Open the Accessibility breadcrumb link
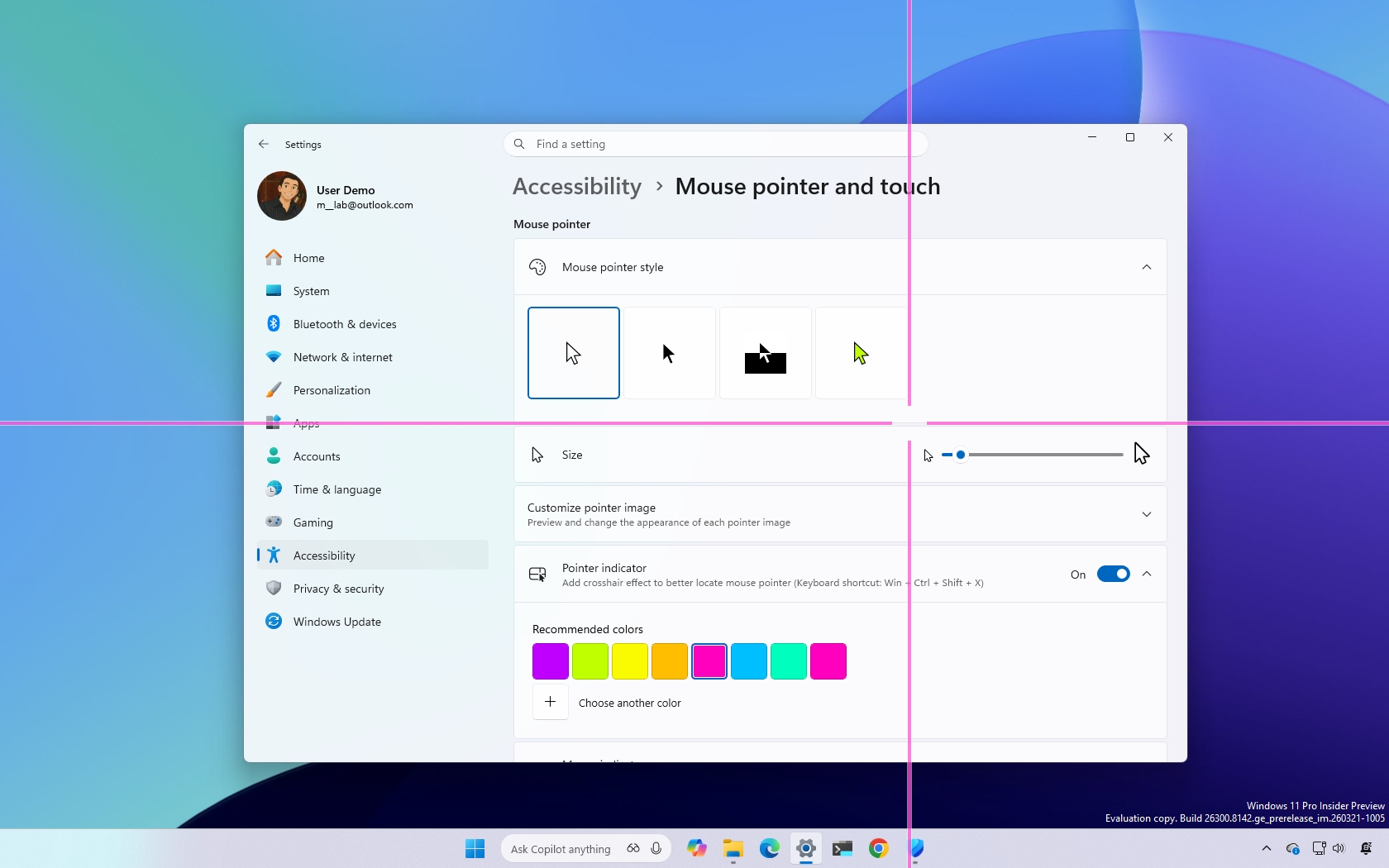1389x868 pixels. pos(576,186)
